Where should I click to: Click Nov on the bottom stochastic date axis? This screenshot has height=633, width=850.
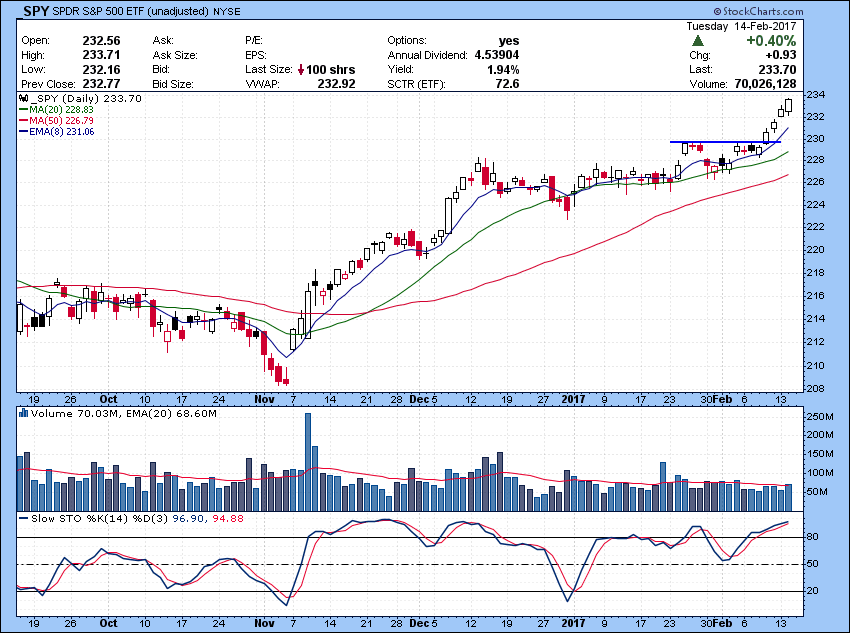click(265, 623)
